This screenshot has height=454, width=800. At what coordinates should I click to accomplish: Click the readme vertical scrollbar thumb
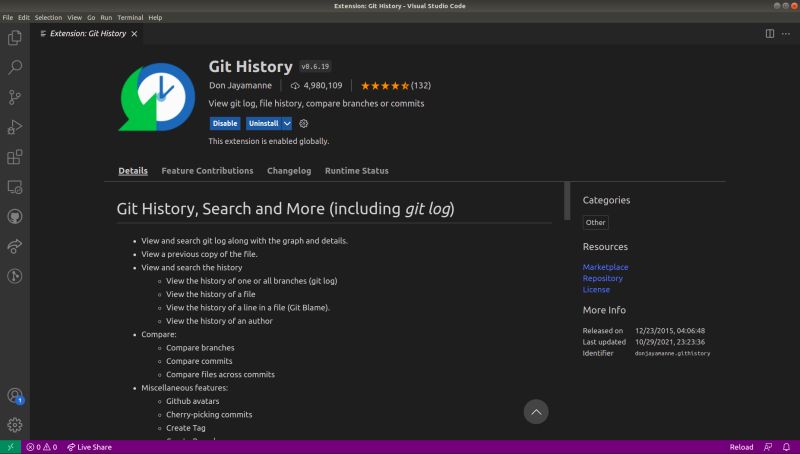567,201
